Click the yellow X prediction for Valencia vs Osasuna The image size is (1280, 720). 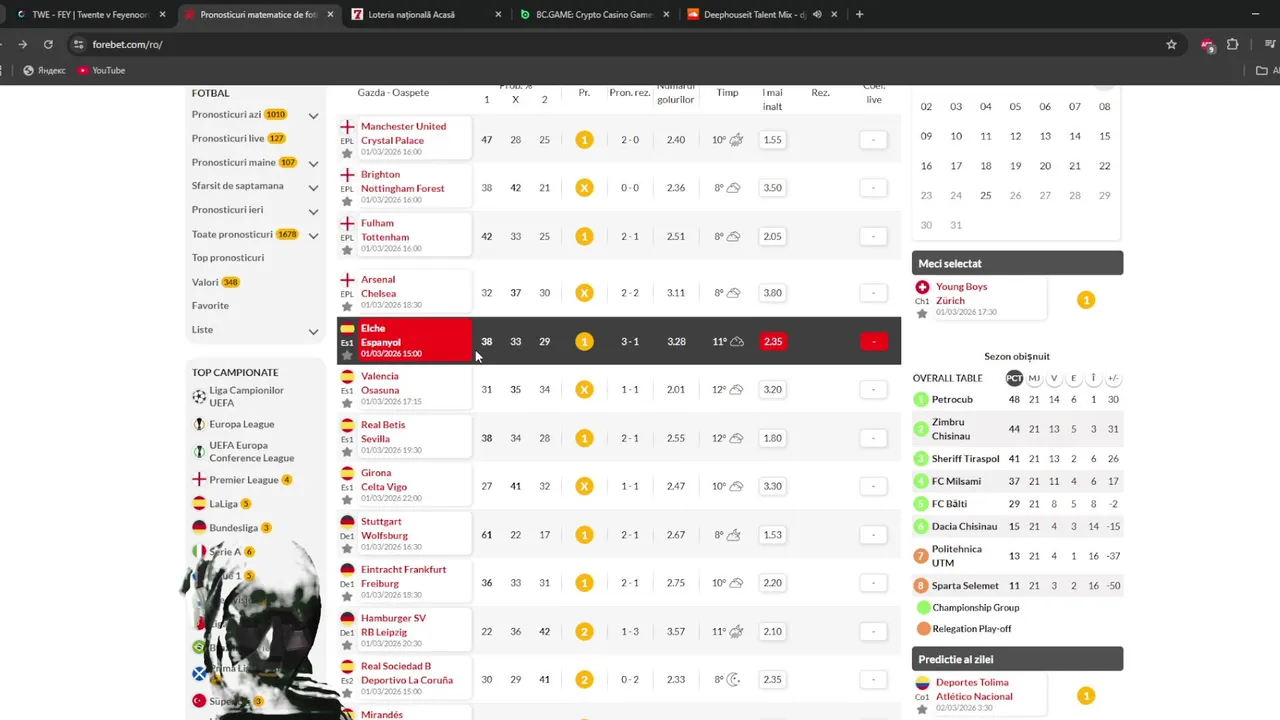point(584,389)
